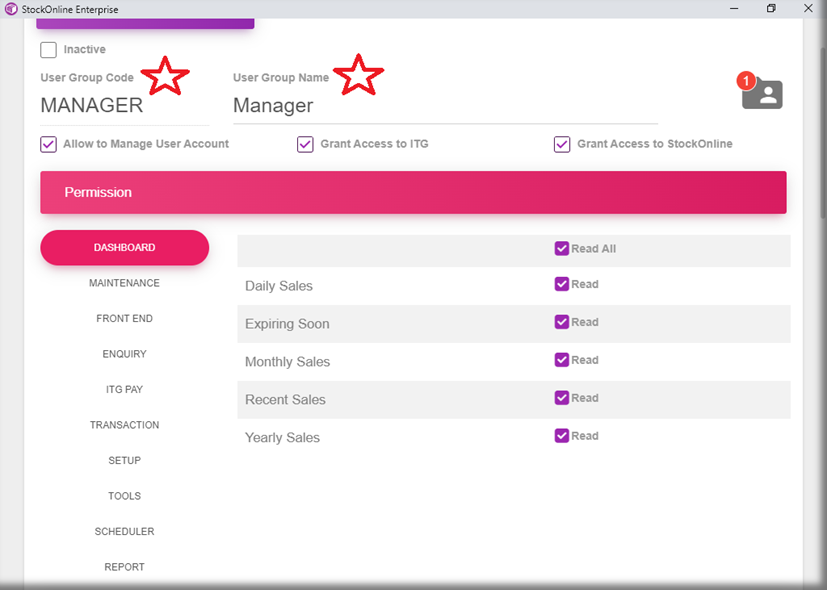Uncheck Read permission for Daily Sales
Screen dimensions: 827x590
(x=562, y=284)
